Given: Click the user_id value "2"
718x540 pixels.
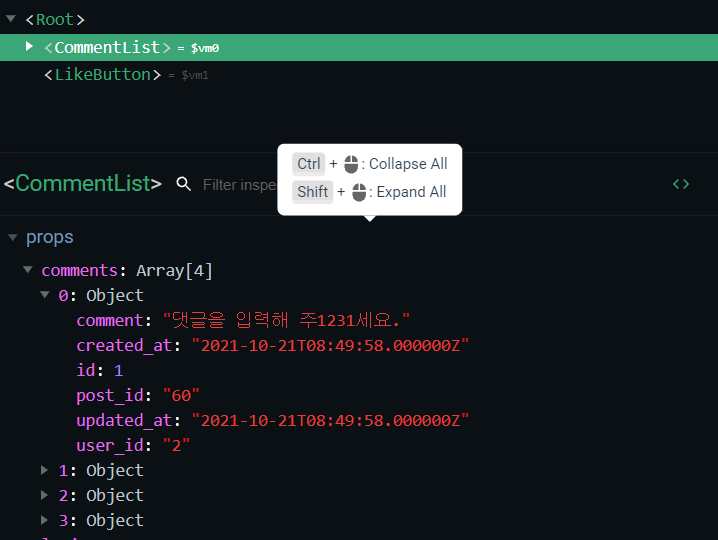Looking at the screenshot, I should [x=176, y=445].
